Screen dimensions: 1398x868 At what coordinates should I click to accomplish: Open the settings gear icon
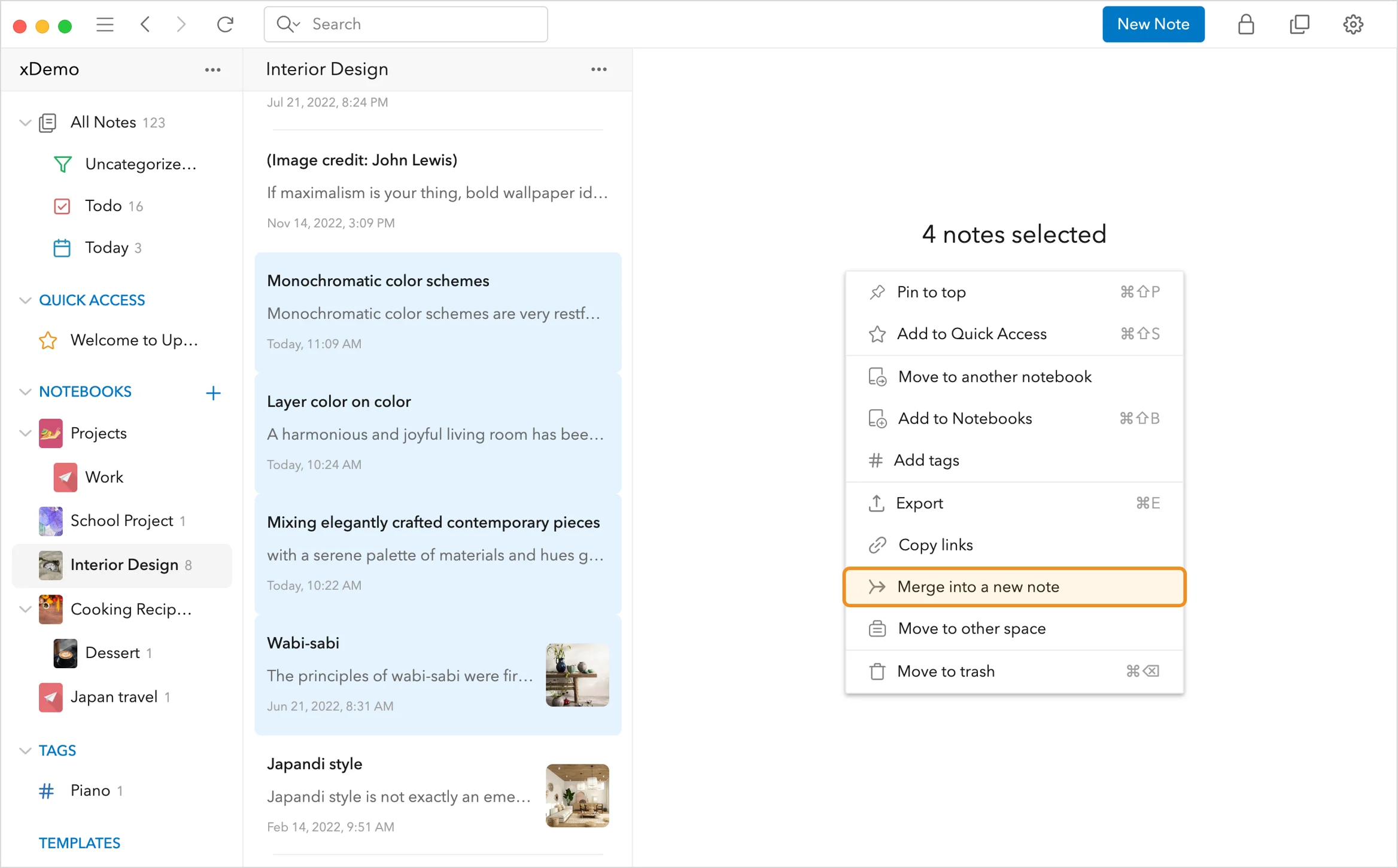1353,25
